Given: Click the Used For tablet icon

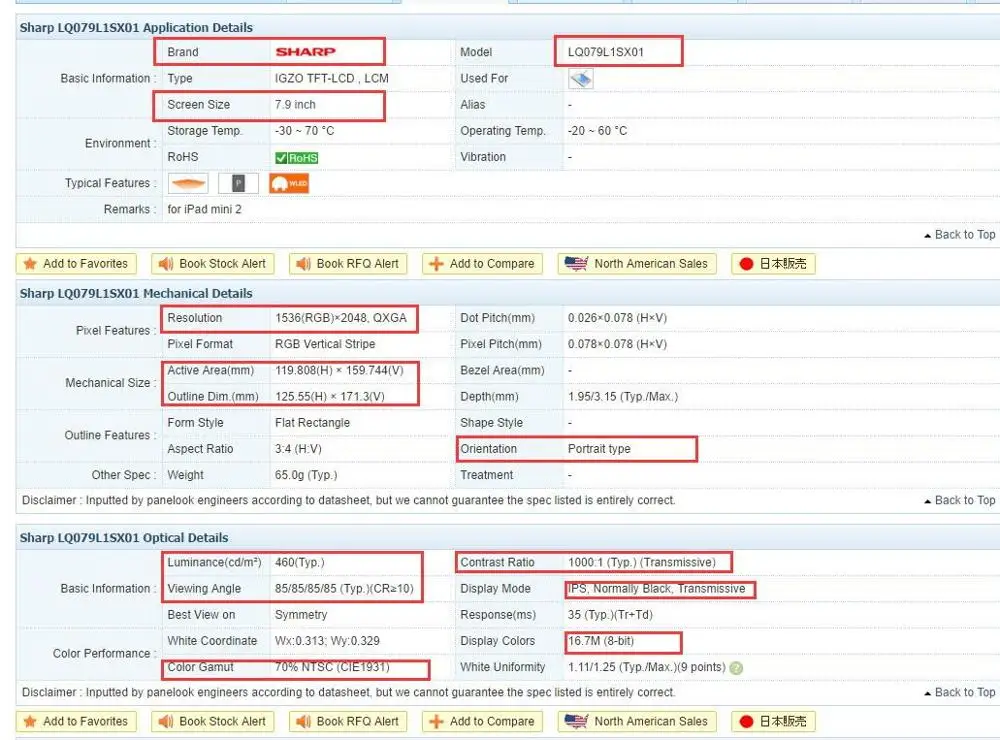Looking at the screenshot, I should (581, 79).
